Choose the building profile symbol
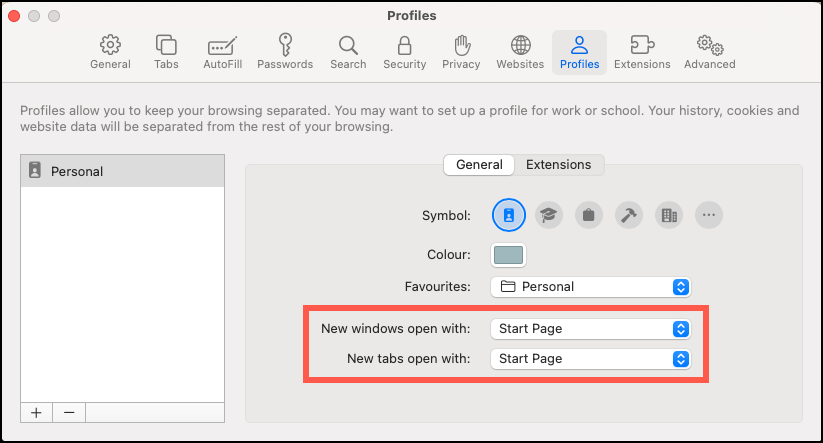This screenshot has height=443, width=823. (x=669, y=215)
